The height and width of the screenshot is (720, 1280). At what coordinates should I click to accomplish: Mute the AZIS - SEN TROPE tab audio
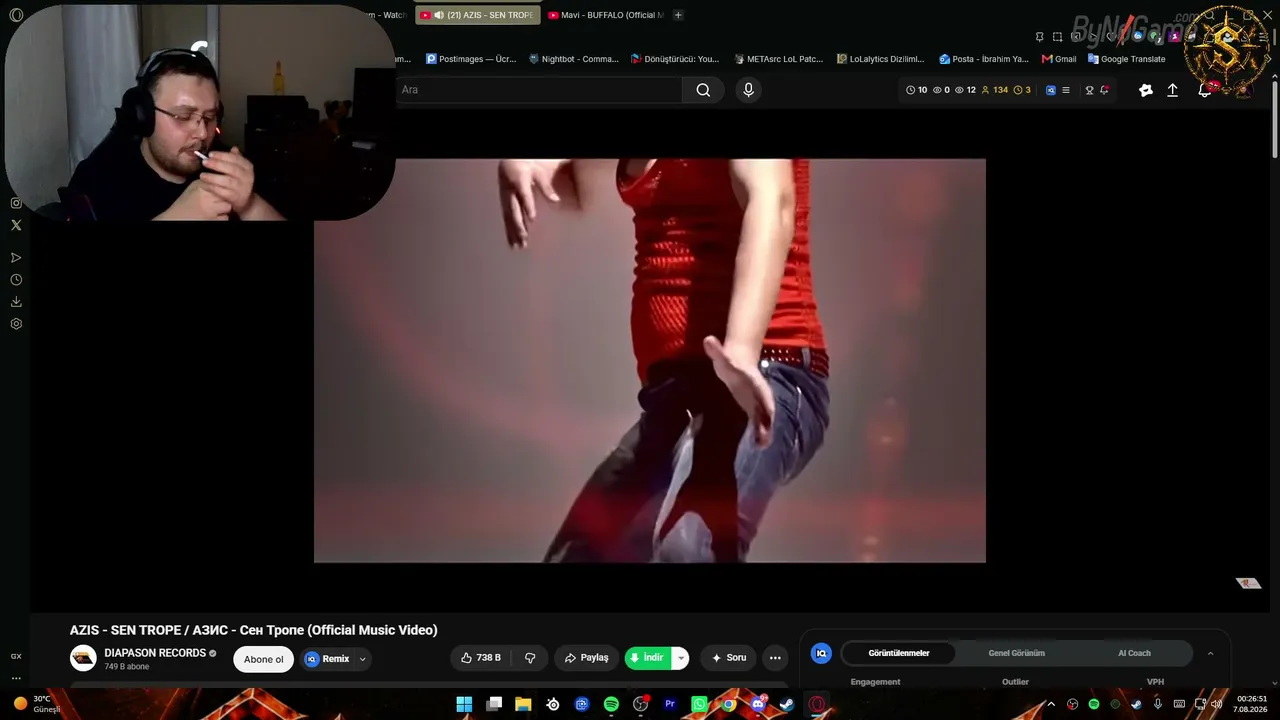[x=439, y=15]
